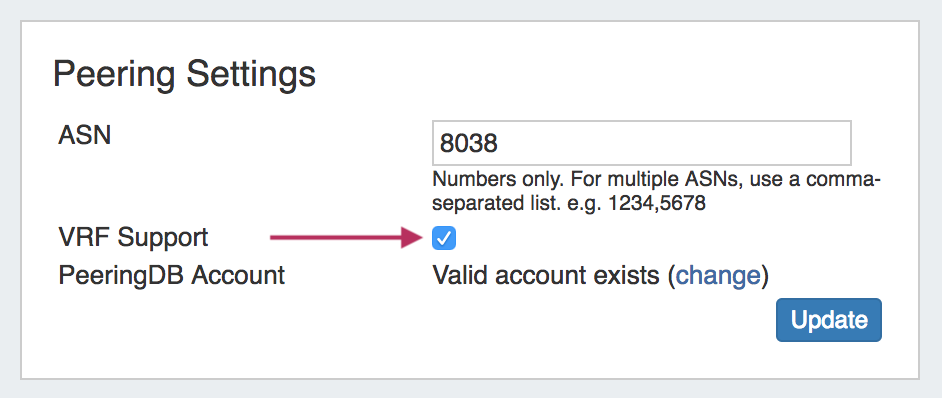Click the PeeringDB Account label
The width and height of the screenshot is (942, 398).
pyautogui.click(x=172, y=275)
